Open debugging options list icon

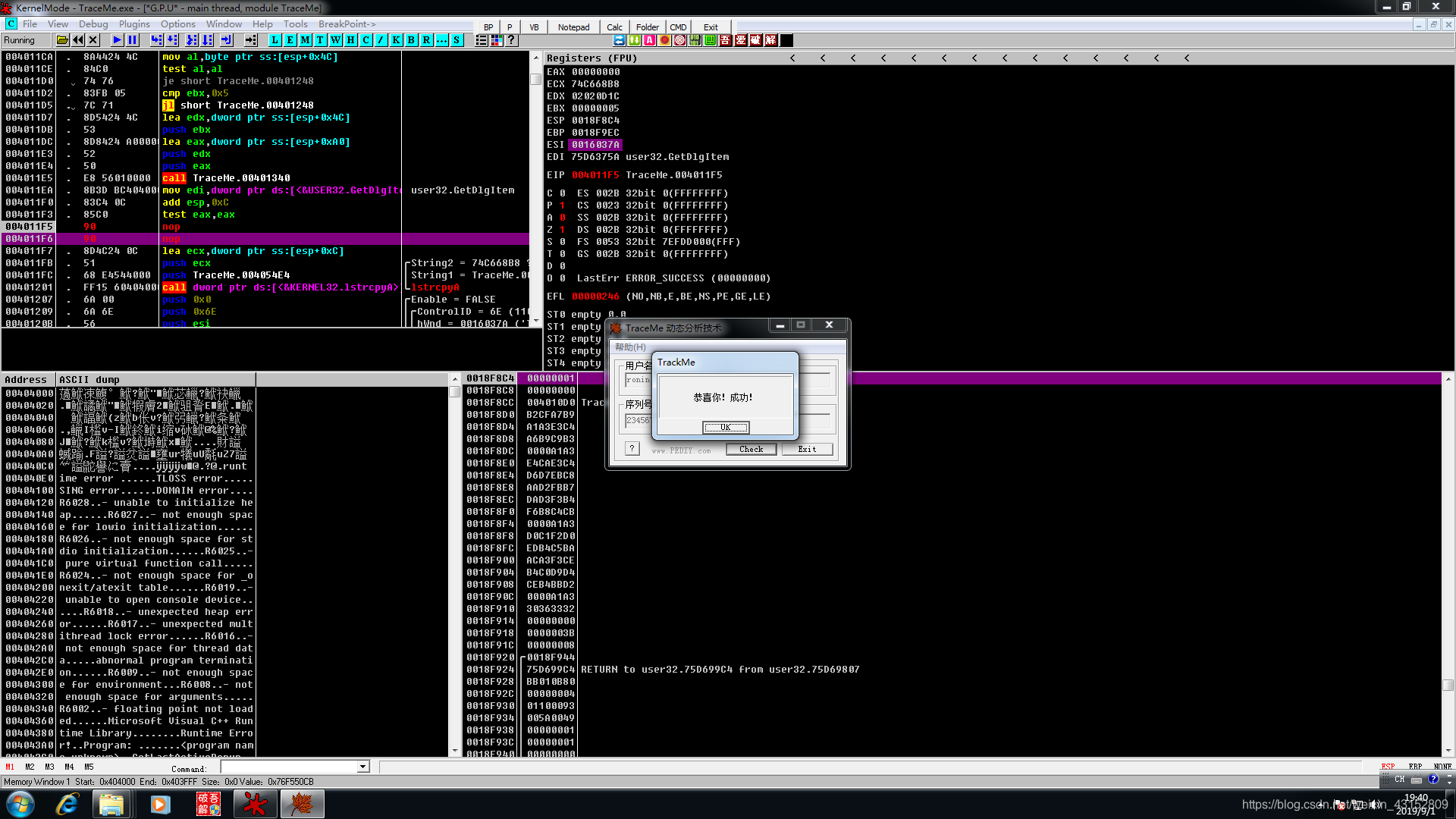[481, 40]
